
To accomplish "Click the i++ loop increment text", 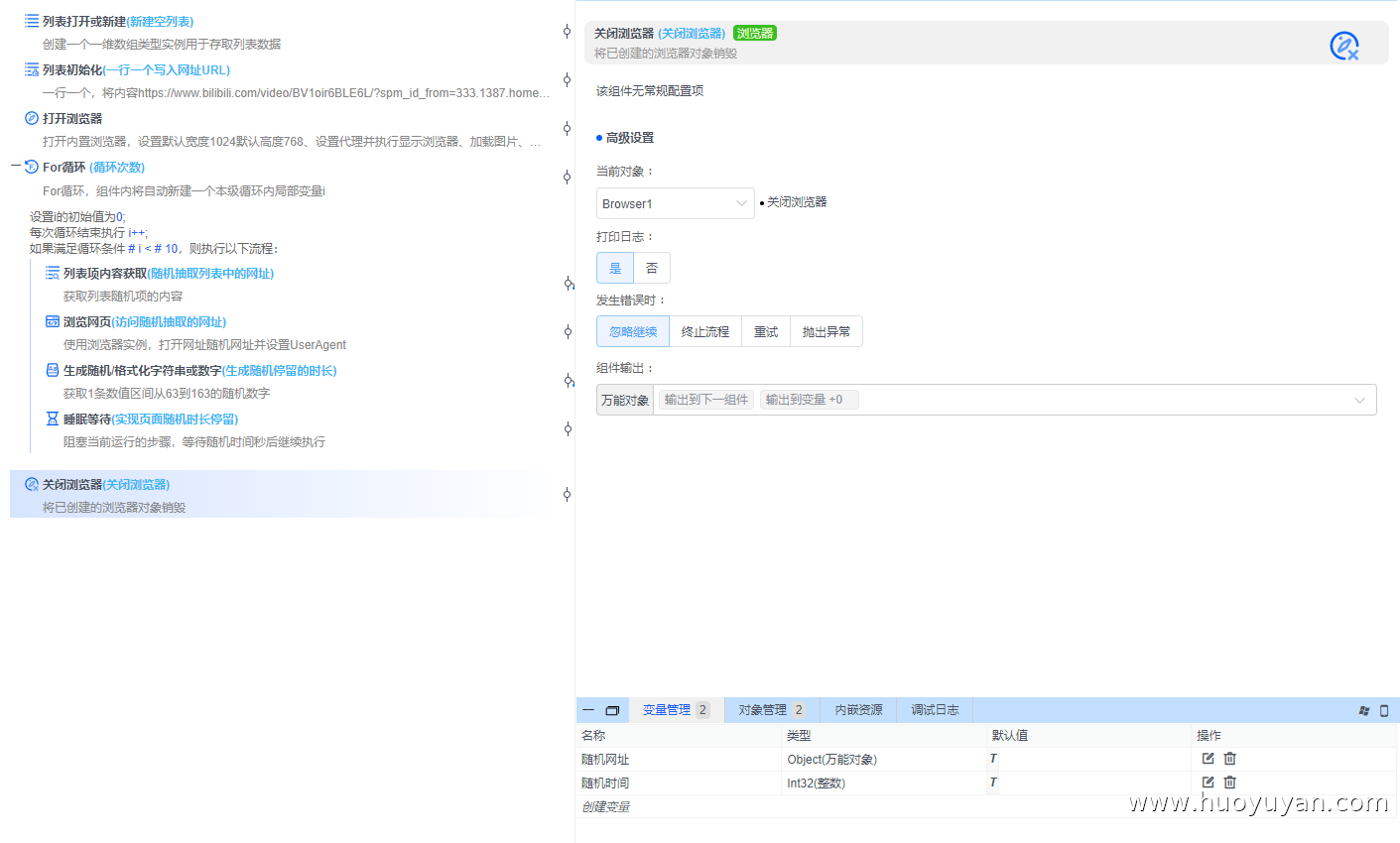I will tap(137, 232).
